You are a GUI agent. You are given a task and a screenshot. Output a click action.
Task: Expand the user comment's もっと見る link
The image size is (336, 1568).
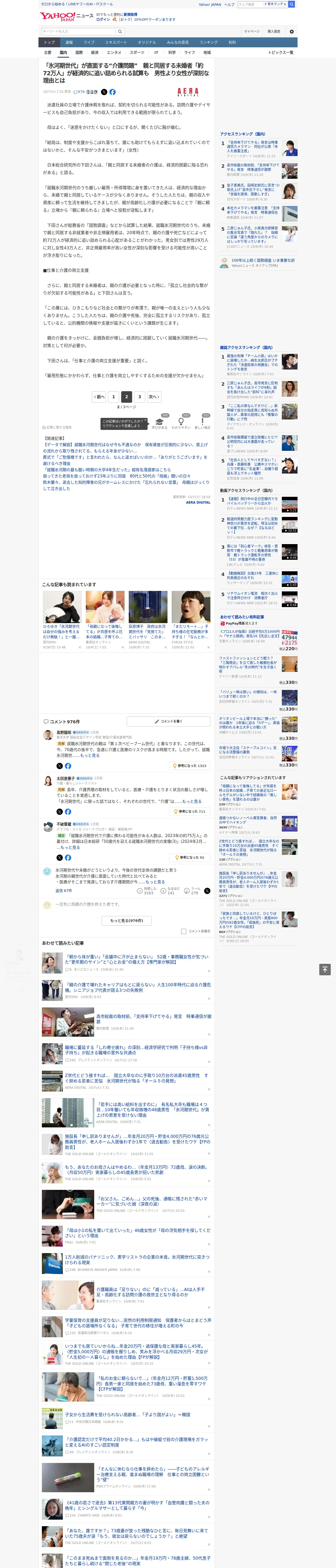[x=155, y=881]
